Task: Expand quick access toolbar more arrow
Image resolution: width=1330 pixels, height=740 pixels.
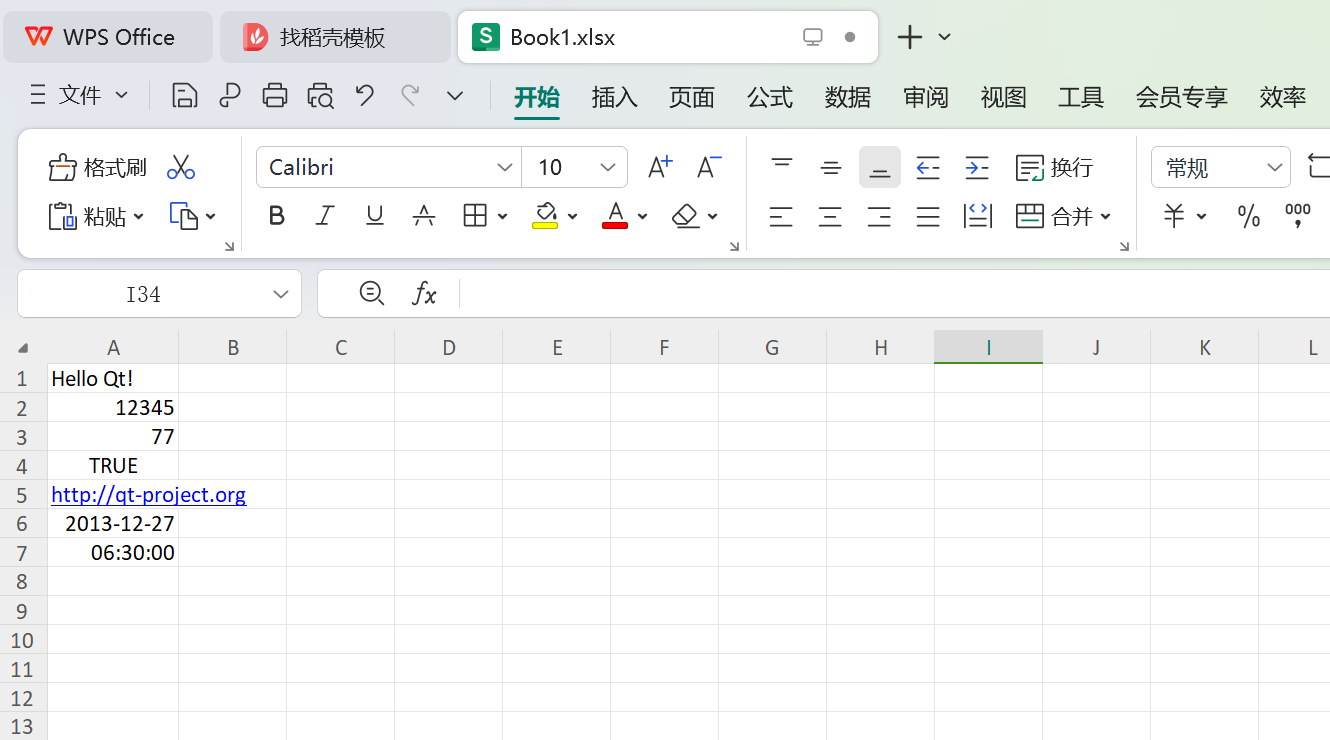Action: click(x=455, y=95)
